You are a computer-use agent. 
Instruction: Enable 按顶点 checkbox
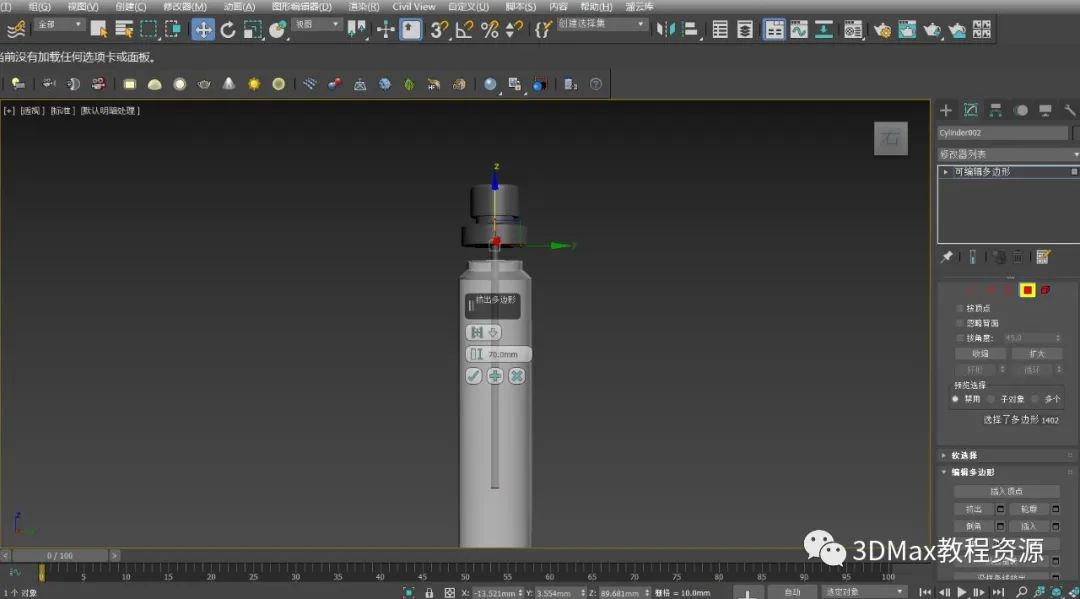pos(961,308)
